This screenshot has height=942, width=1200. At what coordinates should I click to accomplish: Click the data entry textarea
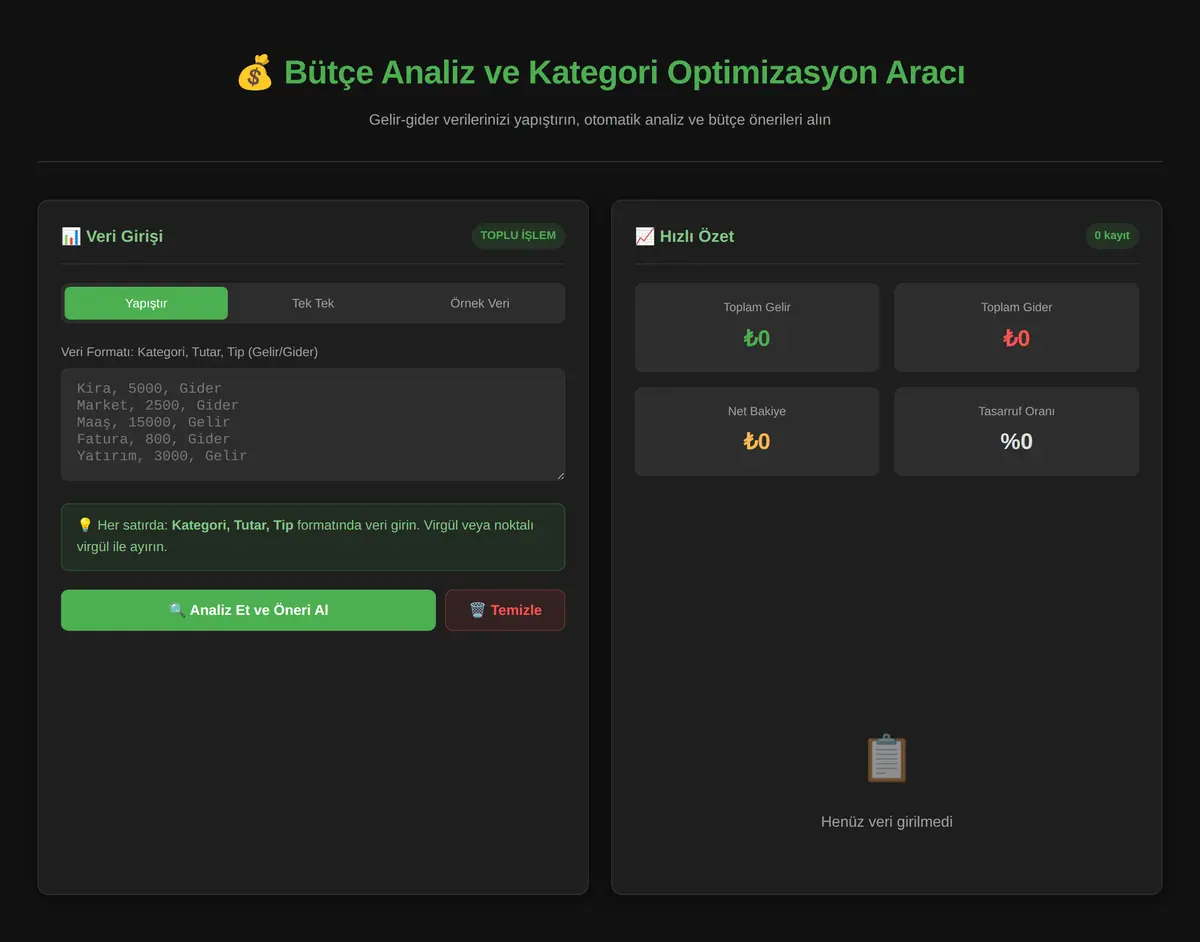click(313, 424)
